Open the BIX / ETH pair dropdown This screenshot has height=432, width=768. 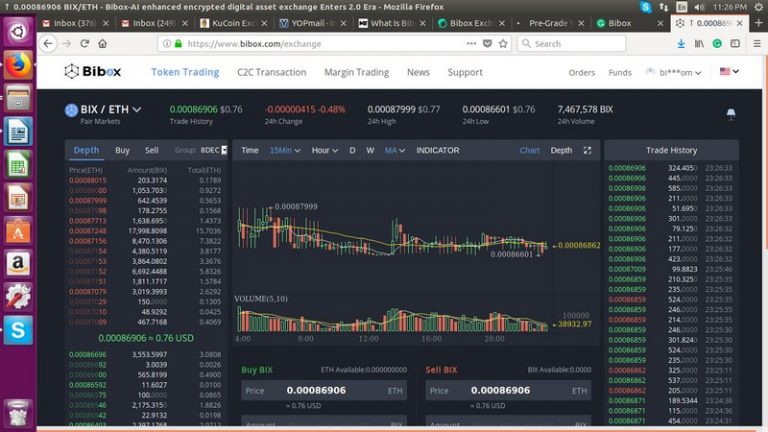111,109
